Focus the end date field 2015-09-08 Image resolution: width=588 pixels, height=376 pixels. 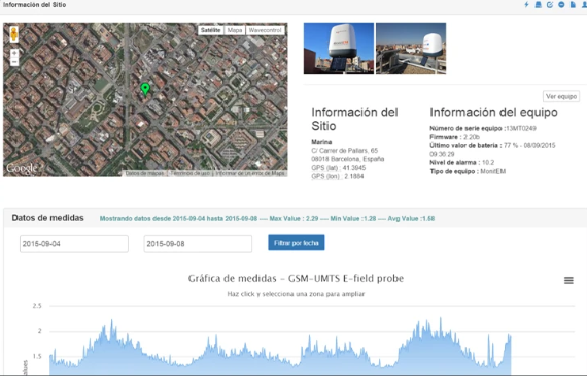pos(198,244)
